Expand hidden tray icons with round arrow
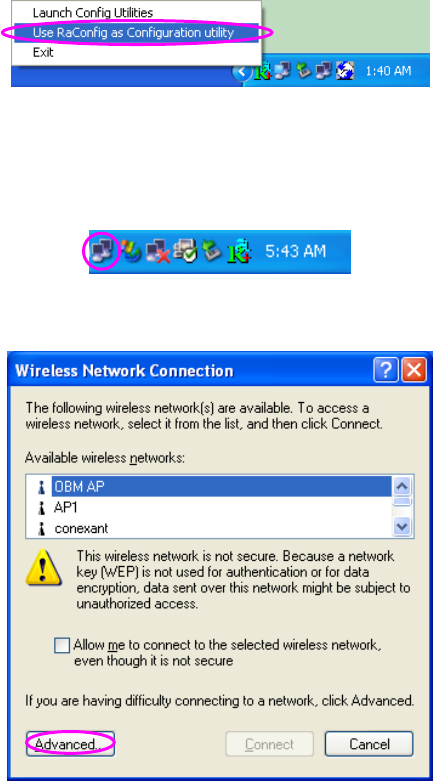433x781 pixels. click(x=242, y=72)
